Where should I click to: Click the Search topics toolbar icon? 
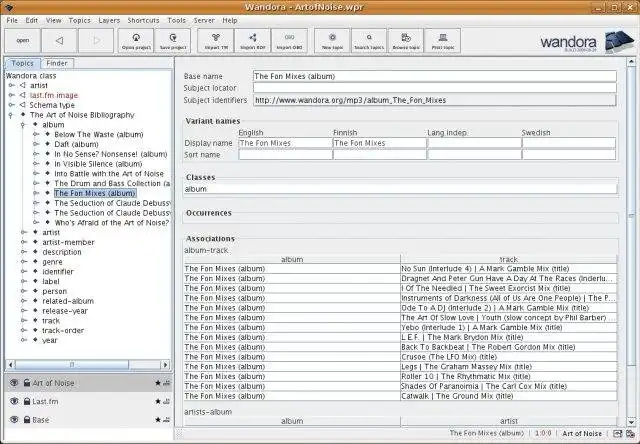pyautogui.click(x=369, y=41)
